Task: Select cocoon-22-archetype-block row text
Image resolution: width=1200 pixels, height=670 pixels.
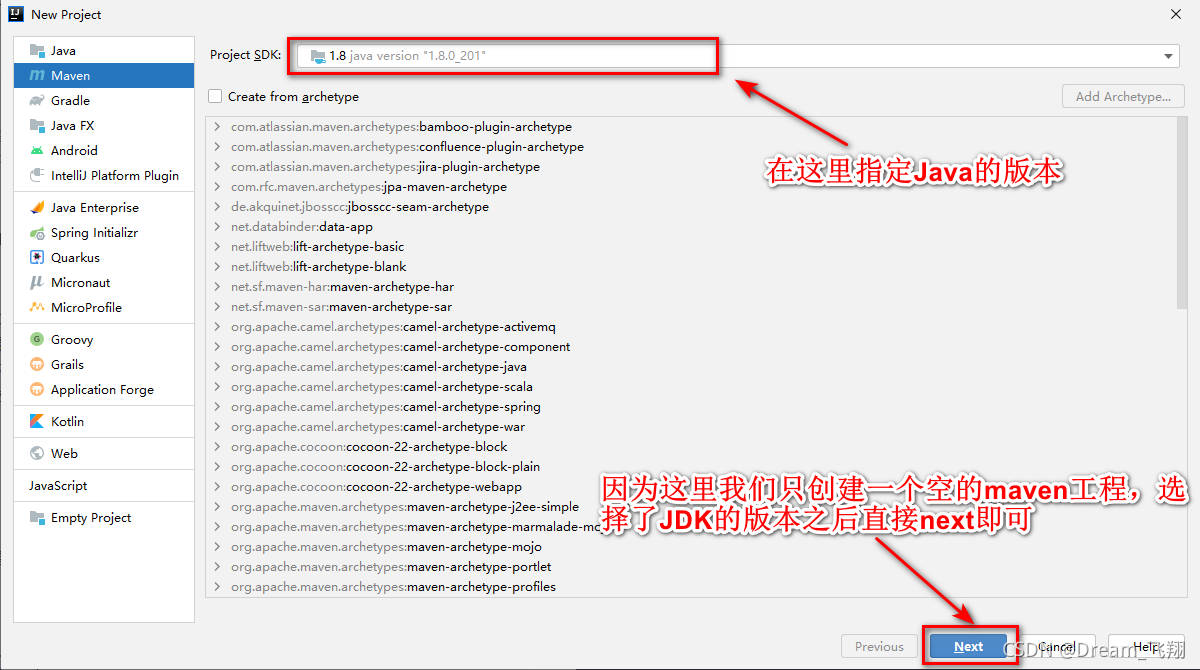Action: [369, 447]
